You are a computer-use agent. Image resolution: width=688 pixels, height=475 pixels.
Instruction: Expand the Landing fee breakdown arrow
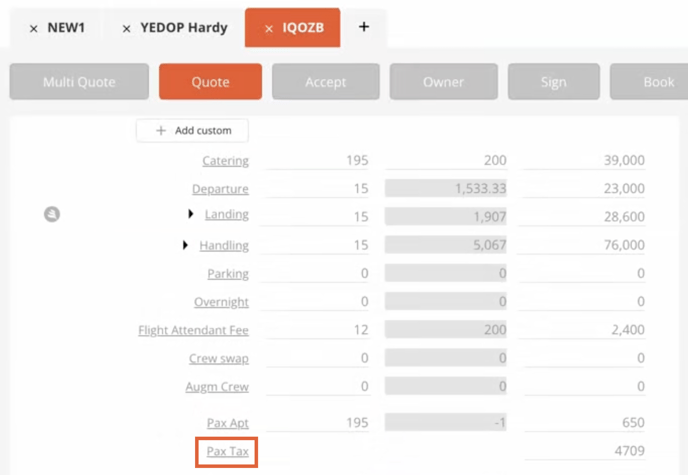pyautogui.click(x=190, y=214)
